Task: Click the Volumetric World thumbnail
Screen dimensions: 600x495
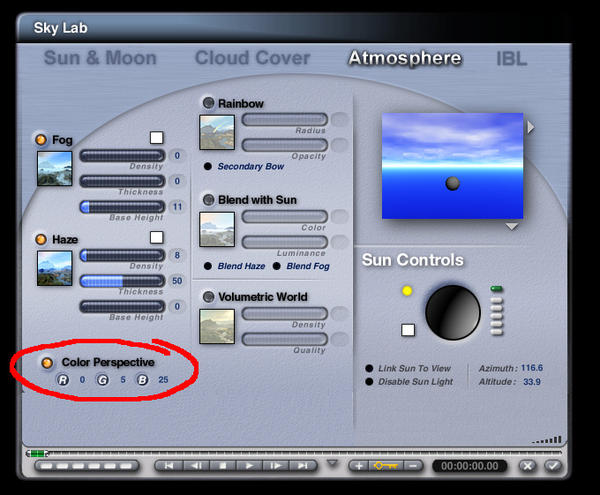Action: click(x=217, y=326)
